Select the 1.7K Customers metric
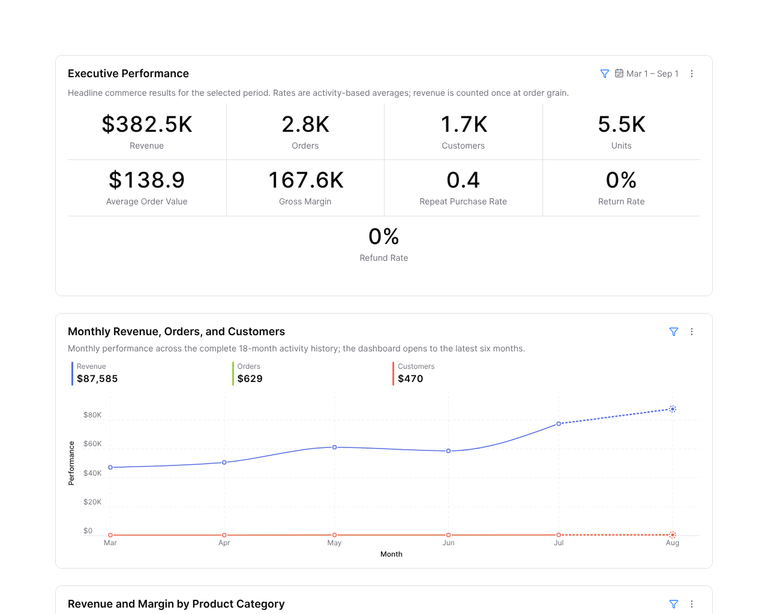 tap(463, 131)
